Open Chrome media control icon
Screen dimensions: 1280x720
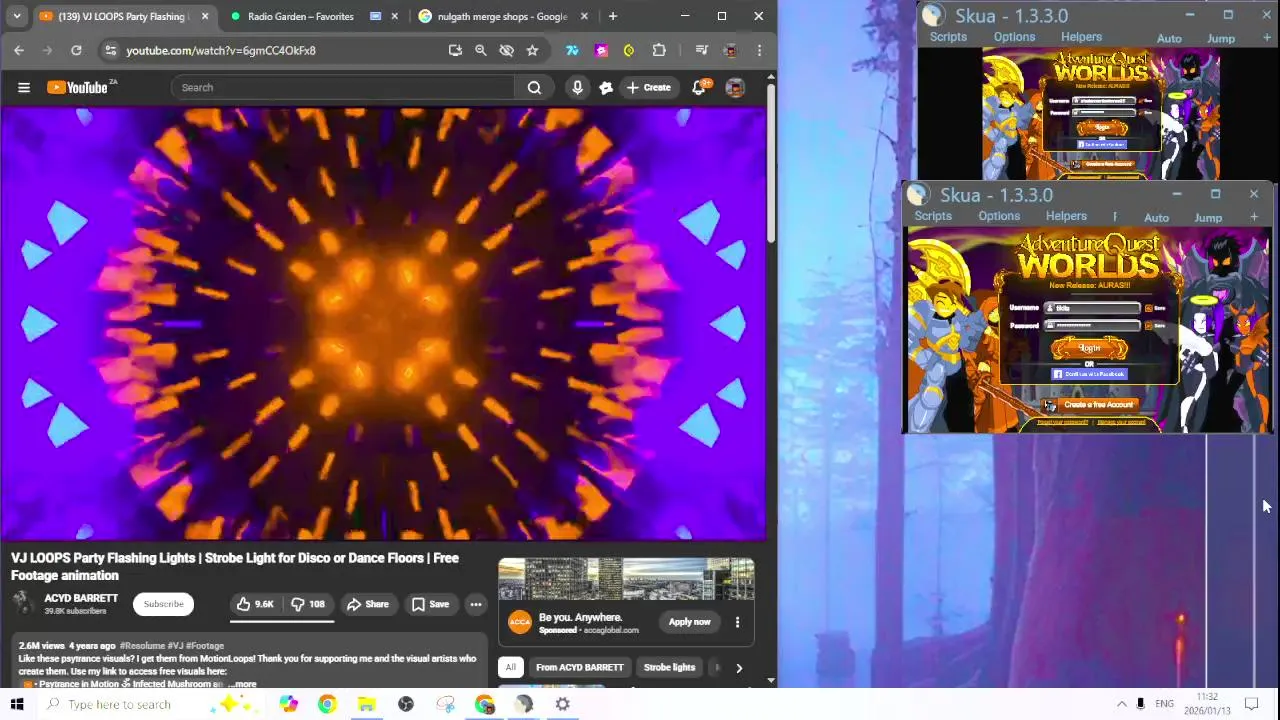701,50
